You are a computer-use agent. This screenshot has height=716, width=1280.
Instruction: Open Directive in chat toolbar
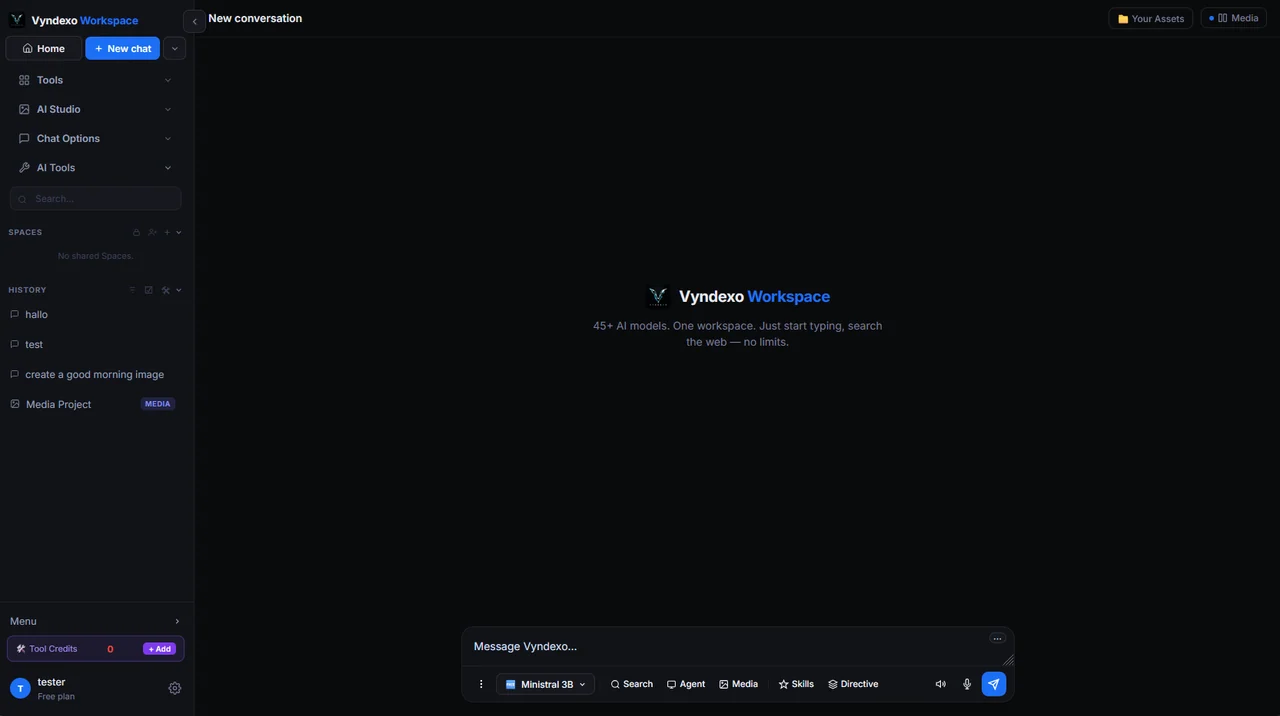click(853, 684)
